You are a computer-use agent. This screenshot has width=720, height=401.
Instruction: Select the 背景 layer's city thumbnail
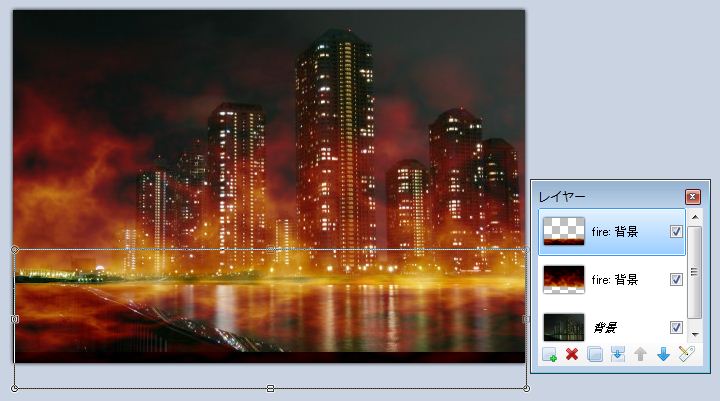[564, 327]
